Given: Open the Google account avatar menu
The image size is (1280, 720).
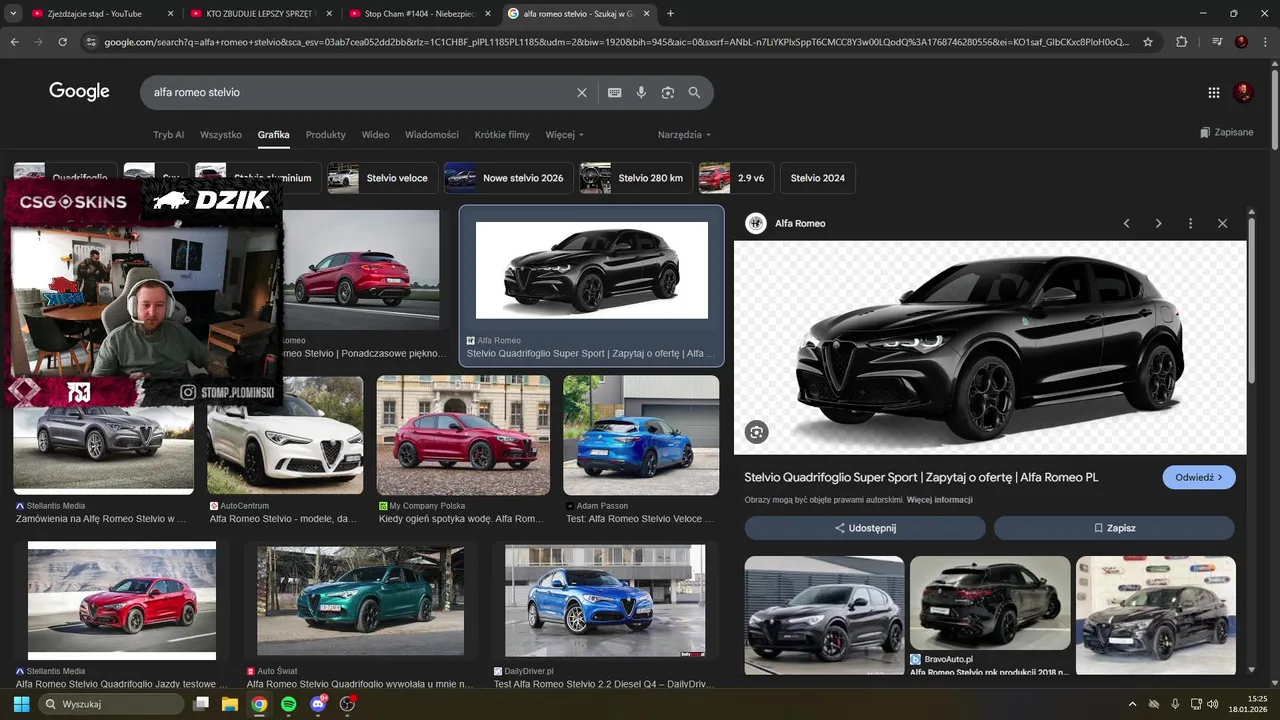Looking at the screenshot, I should (x=1244, y=92).
